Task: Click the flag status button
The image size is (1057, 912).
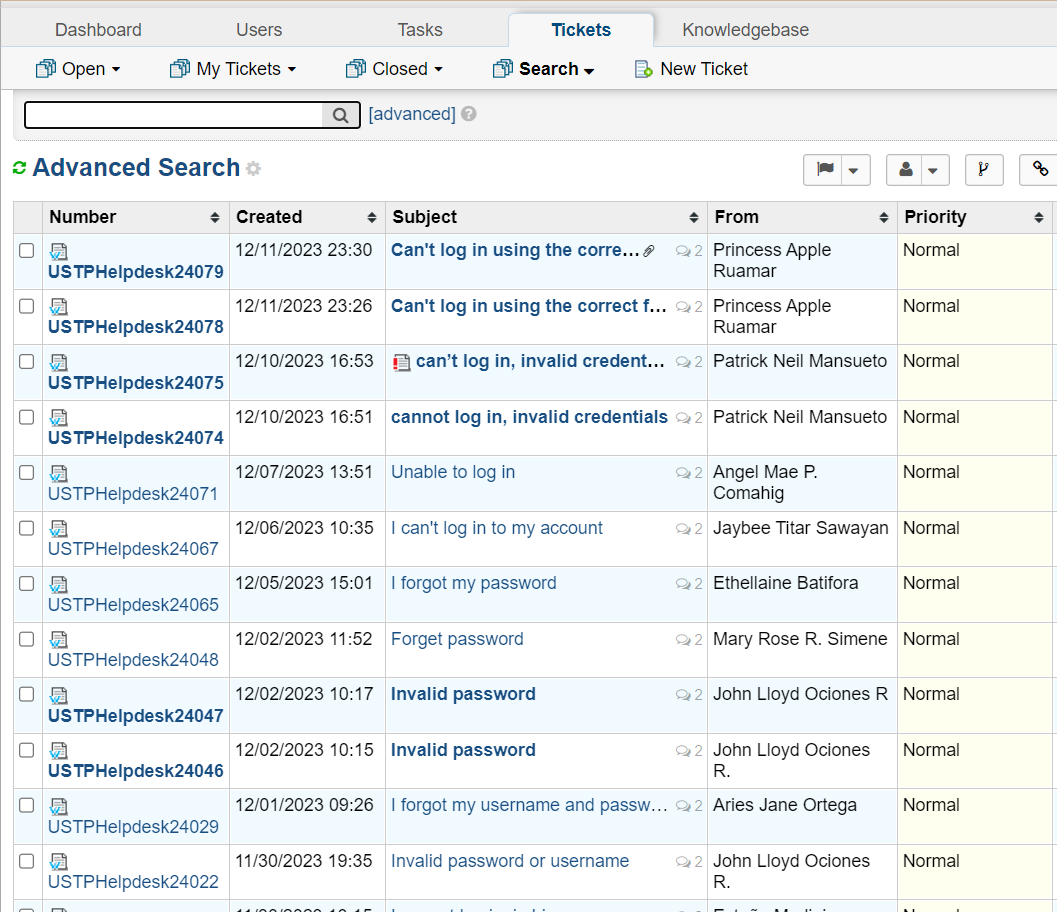Action: click(x=825, y=170)
